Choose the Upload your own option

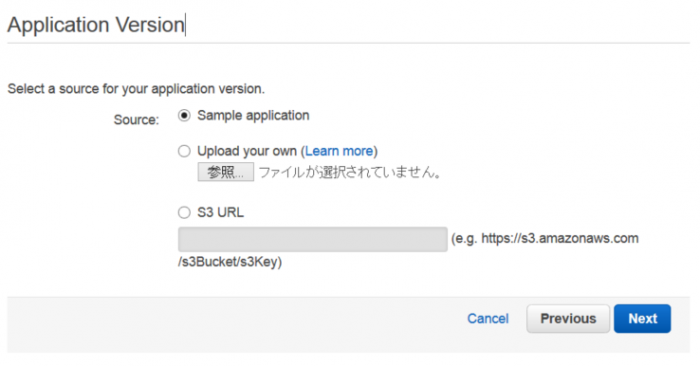[184, 151]
